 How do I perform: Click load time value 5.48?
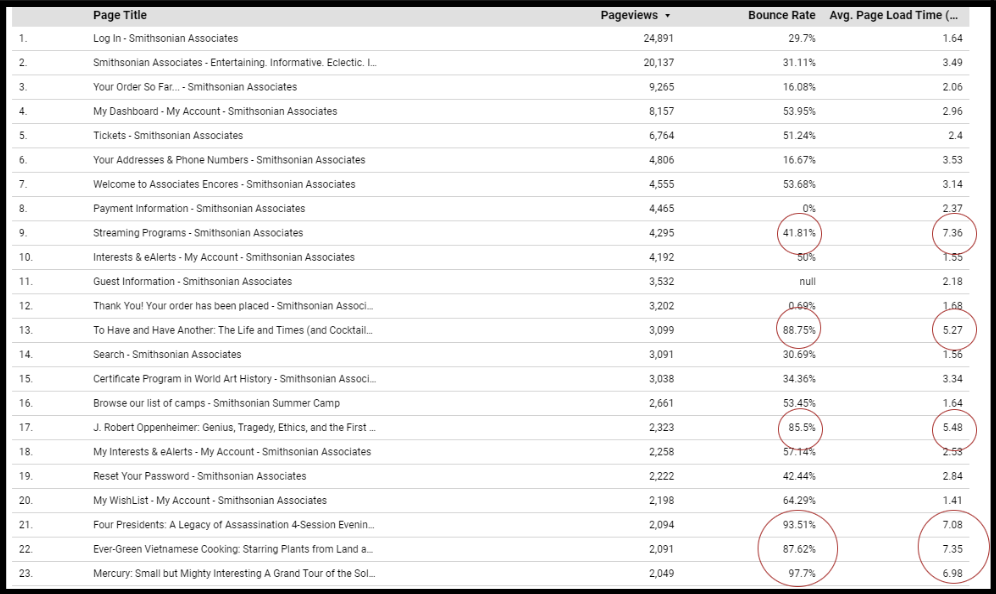tap(952, 428)
